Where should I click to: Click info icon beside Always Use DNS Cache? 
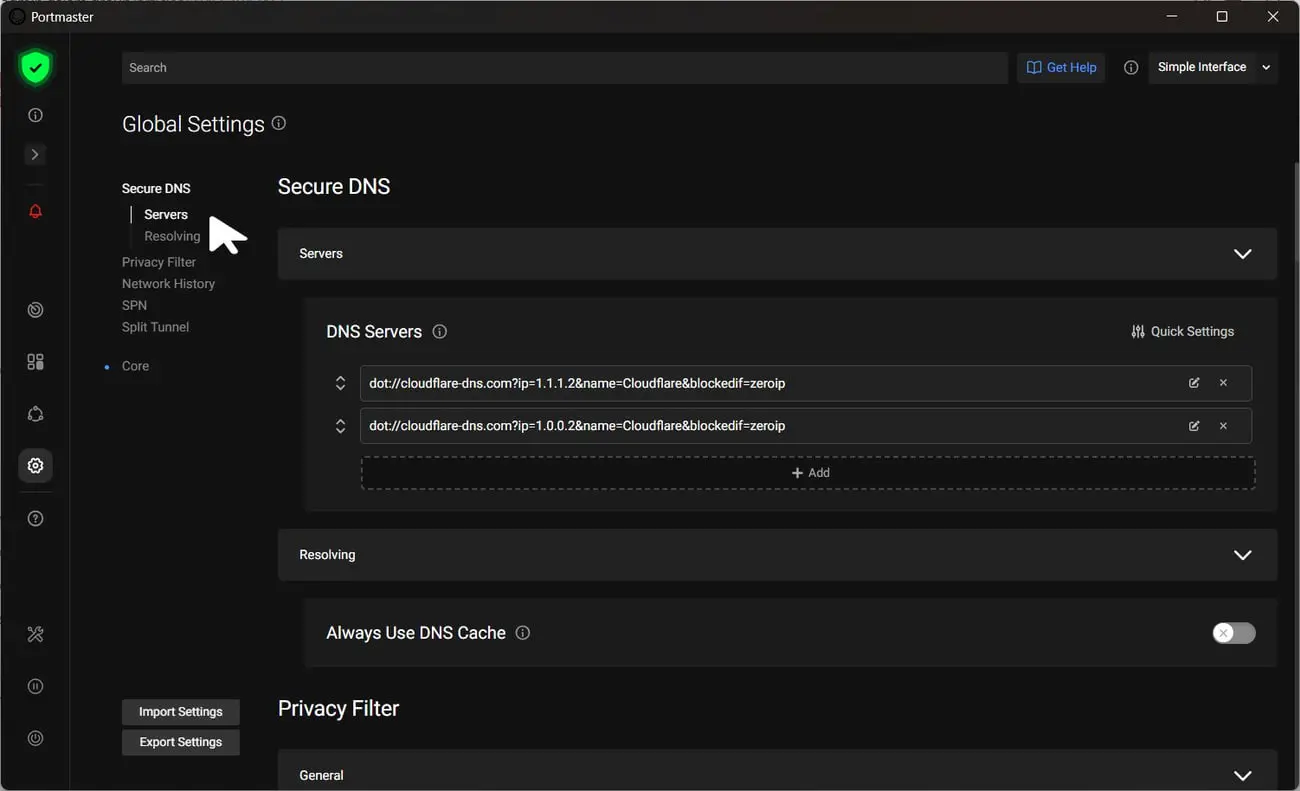click(522, 633)
